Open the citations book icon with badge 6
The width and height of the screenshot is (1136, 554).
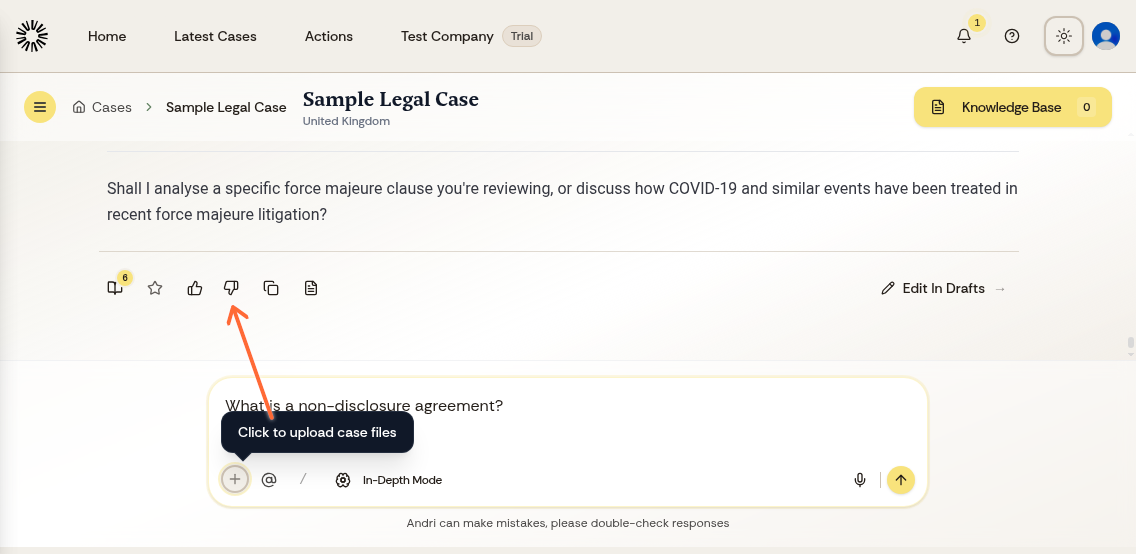pos(115,288)
